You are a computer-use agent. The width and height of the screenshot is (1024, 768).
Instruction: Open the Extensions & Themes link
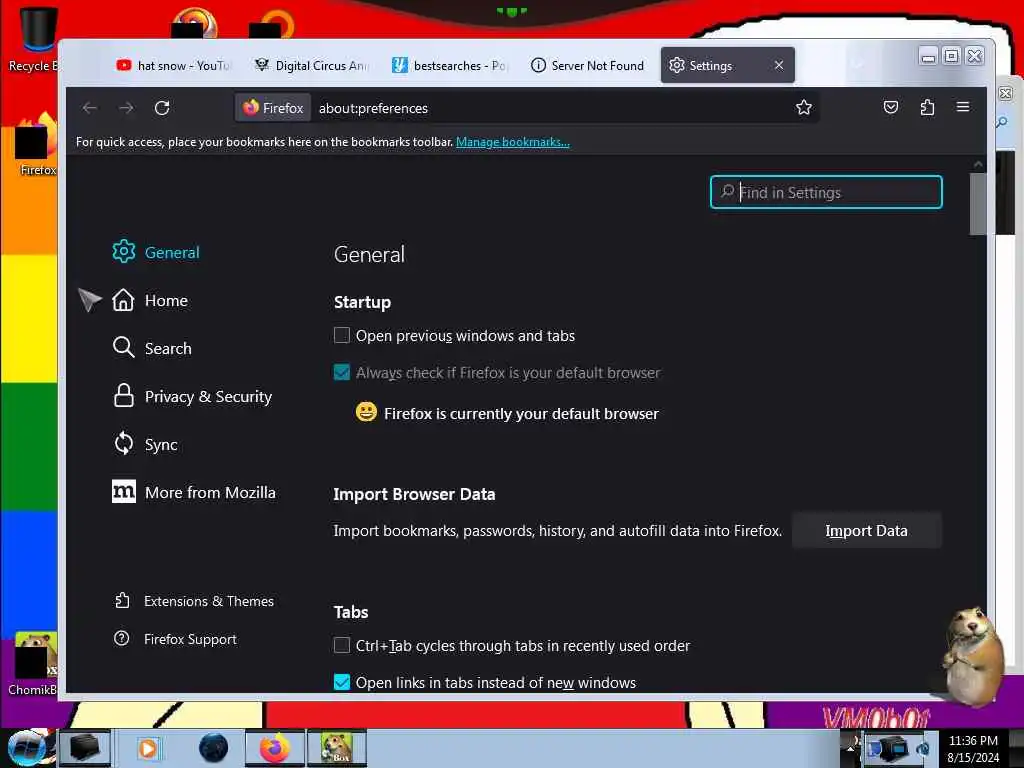coord(209,601)
